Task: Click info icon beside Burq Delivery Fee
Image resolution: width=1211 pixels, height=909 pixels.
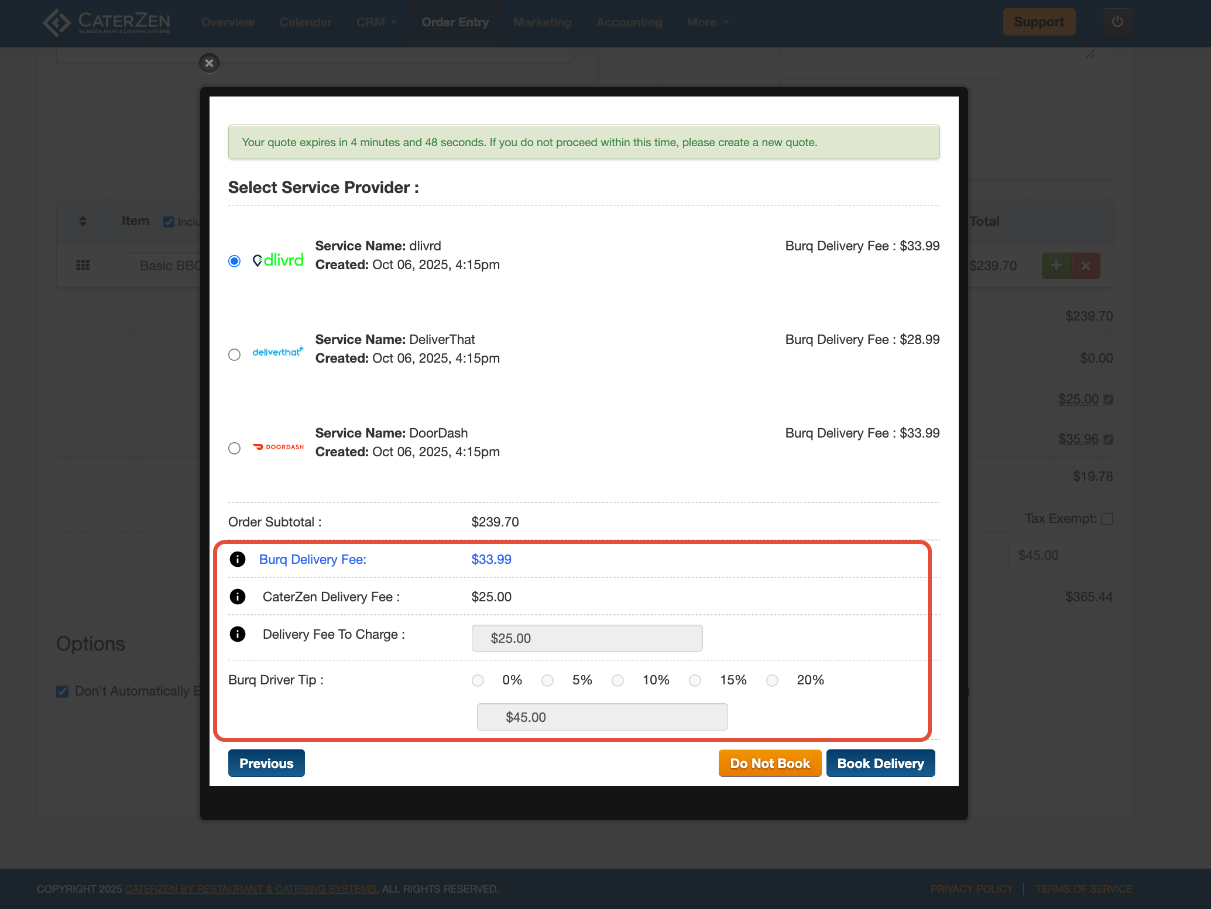Action: pyautogui.click(x=237, y=559)
